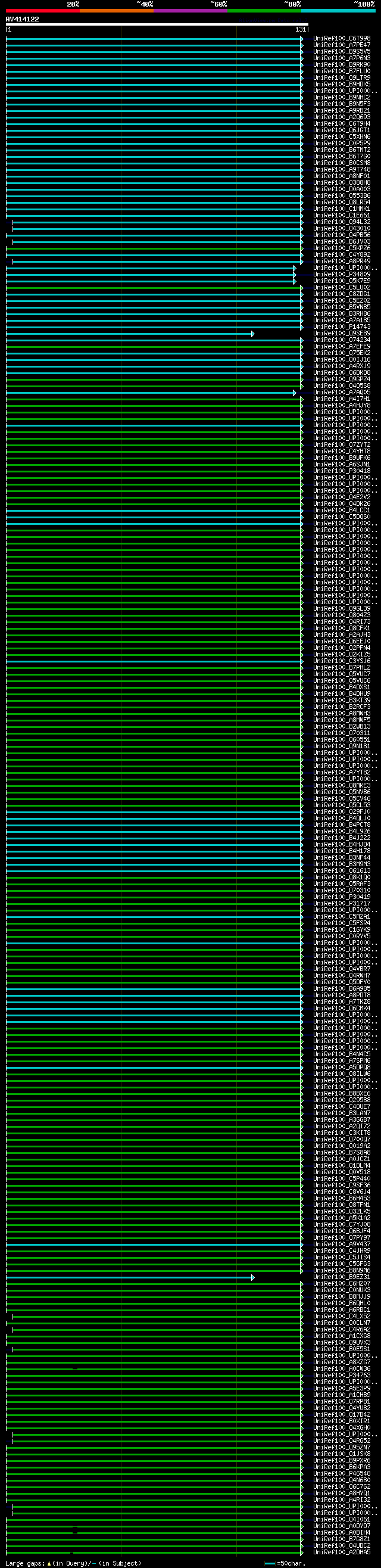
Task: Click the green ~80% legend segment
Action: click(264, 10)
